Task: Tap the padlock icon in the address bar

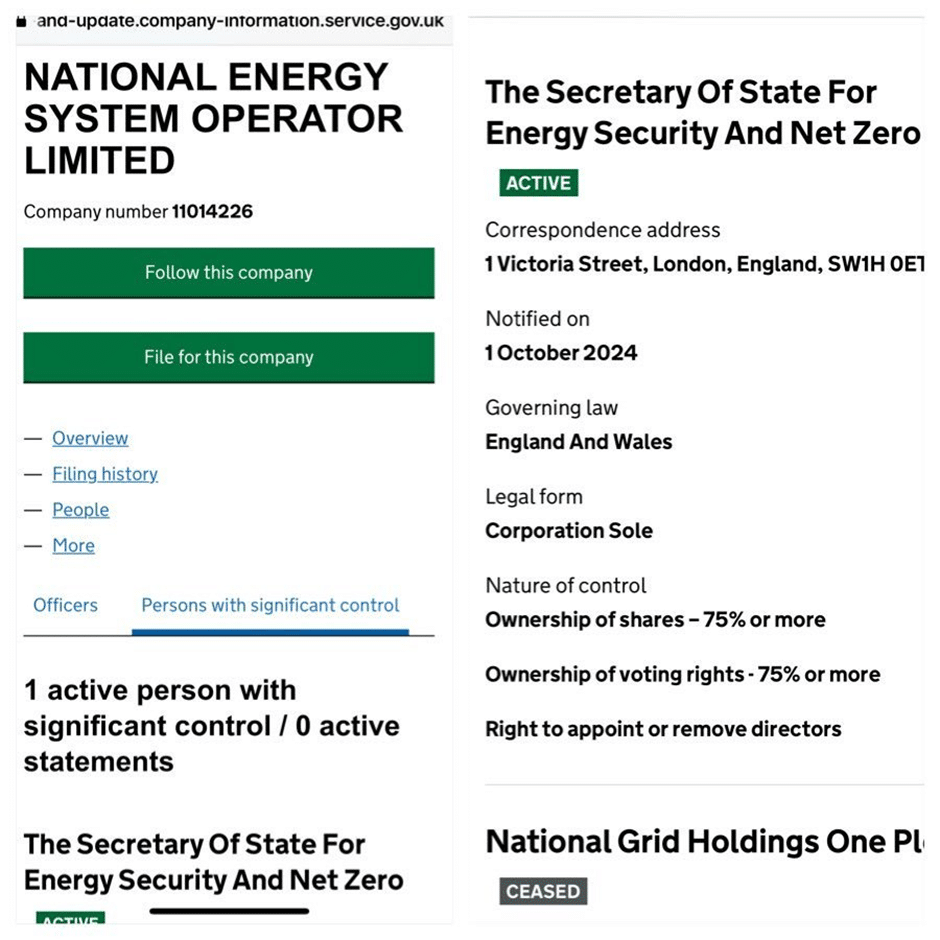Action: point(21,22)
